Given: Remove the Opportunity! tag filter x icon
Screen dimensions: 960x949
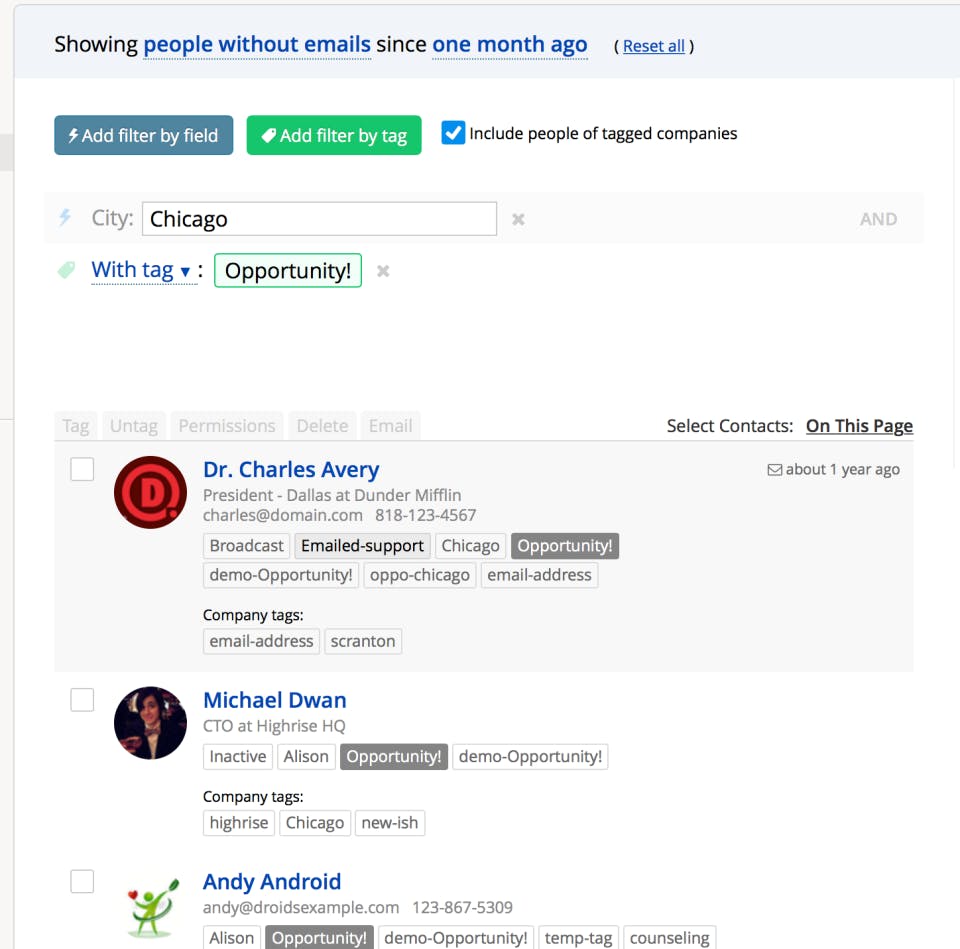Looking at the screenshot, I should (x=383, y=271).
